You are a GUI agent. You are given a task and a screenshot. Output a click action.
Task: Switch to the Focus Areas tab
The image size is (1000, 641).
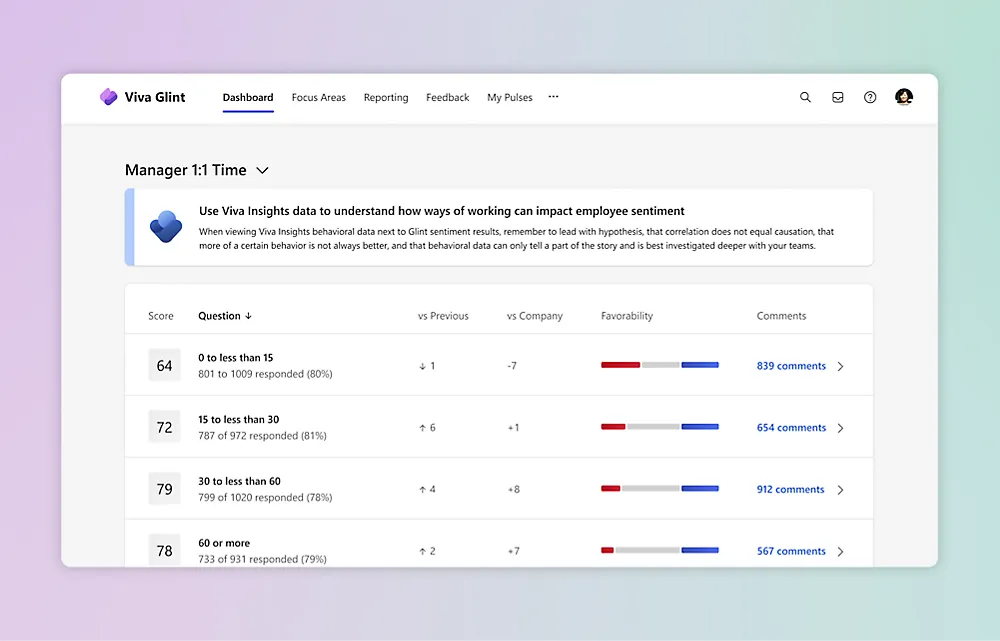click(x=318, y=98)
